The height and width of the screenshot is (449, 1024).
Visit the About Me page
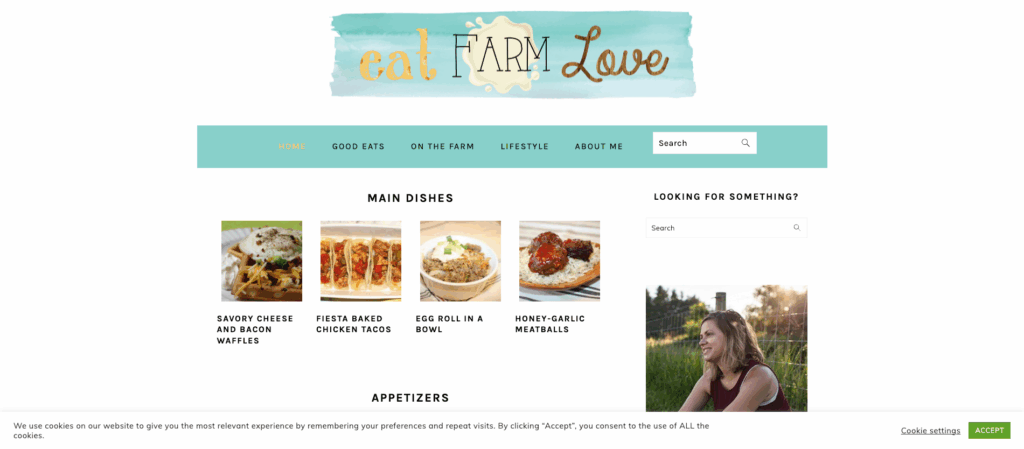pos(599,146)
